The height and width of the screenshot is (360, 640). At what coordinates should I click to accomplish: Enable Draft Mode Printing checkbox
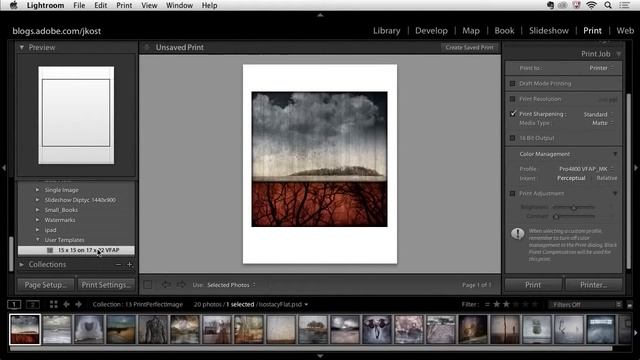[x=512, y=84]
